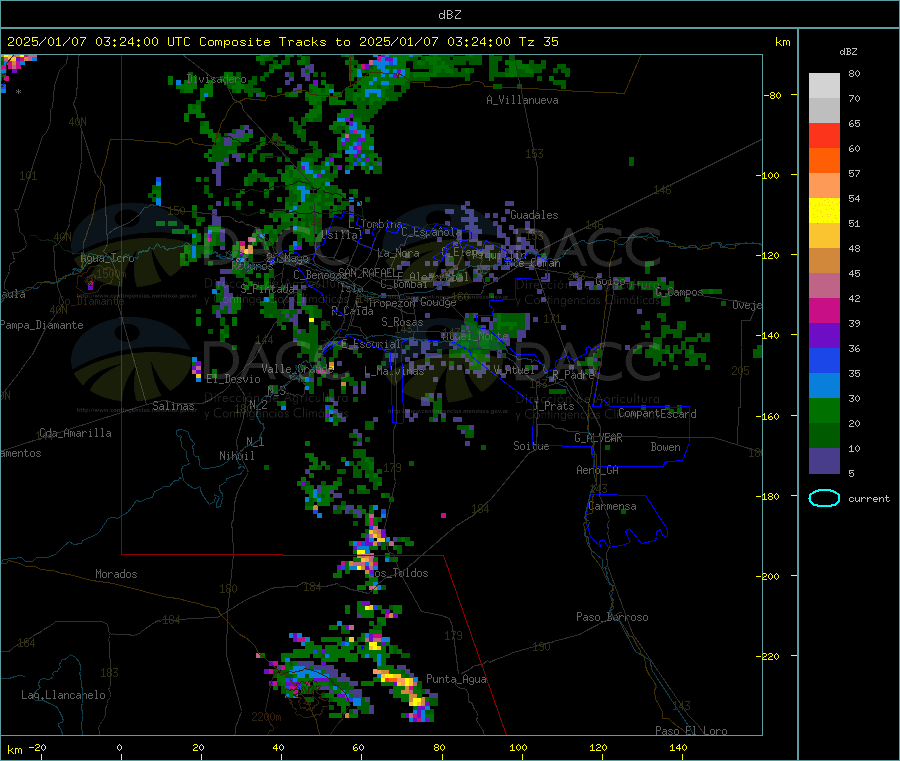Click the 'Cda_Amarilla' place label
This screenshot has height=761, width=900.
(75, 433)
